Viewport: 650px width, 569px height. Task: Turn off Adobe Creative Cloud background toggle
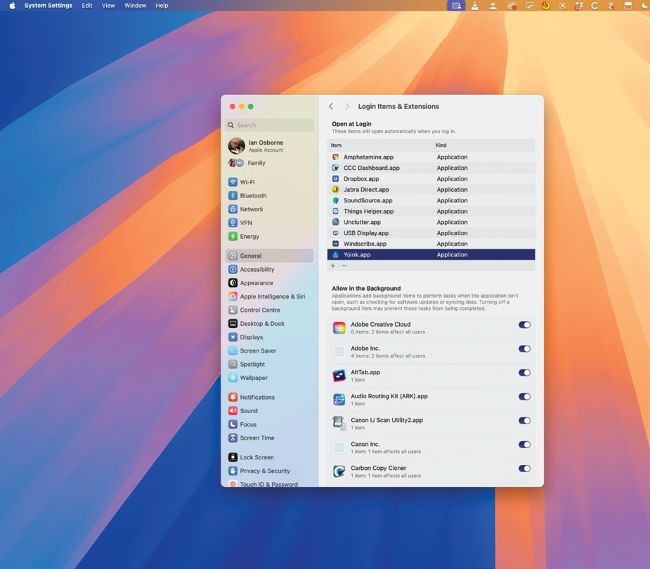(x=524, y=324)
